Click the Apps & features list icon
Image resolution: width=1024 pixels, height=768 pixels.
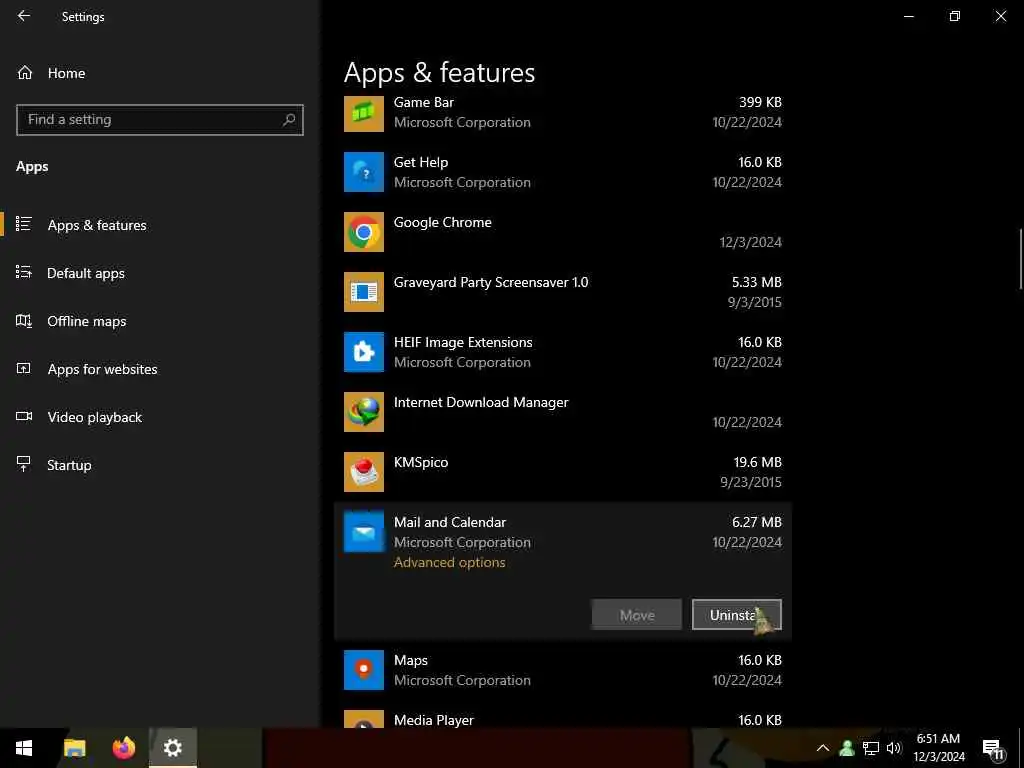pyautogui.click(x=24, y=224)
